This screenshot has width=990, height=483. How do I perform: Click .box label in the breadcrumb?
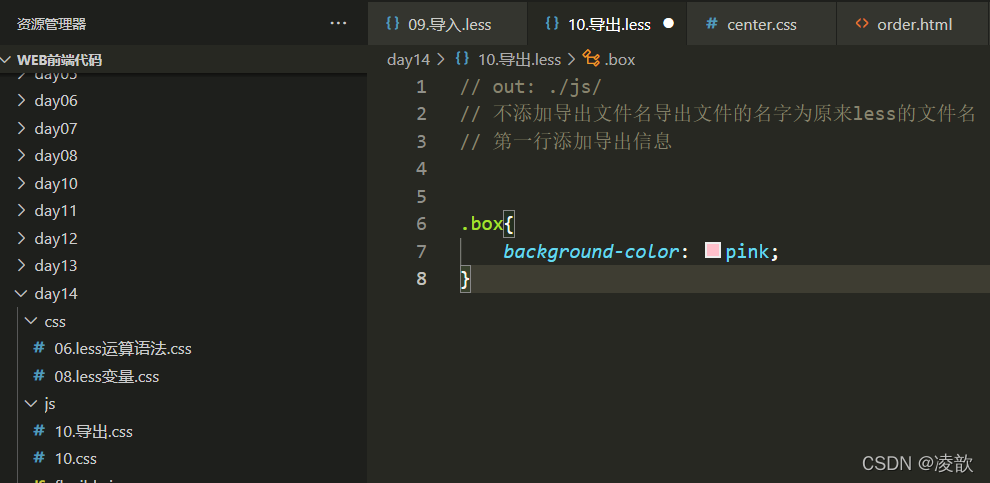[x=619, y=60]
